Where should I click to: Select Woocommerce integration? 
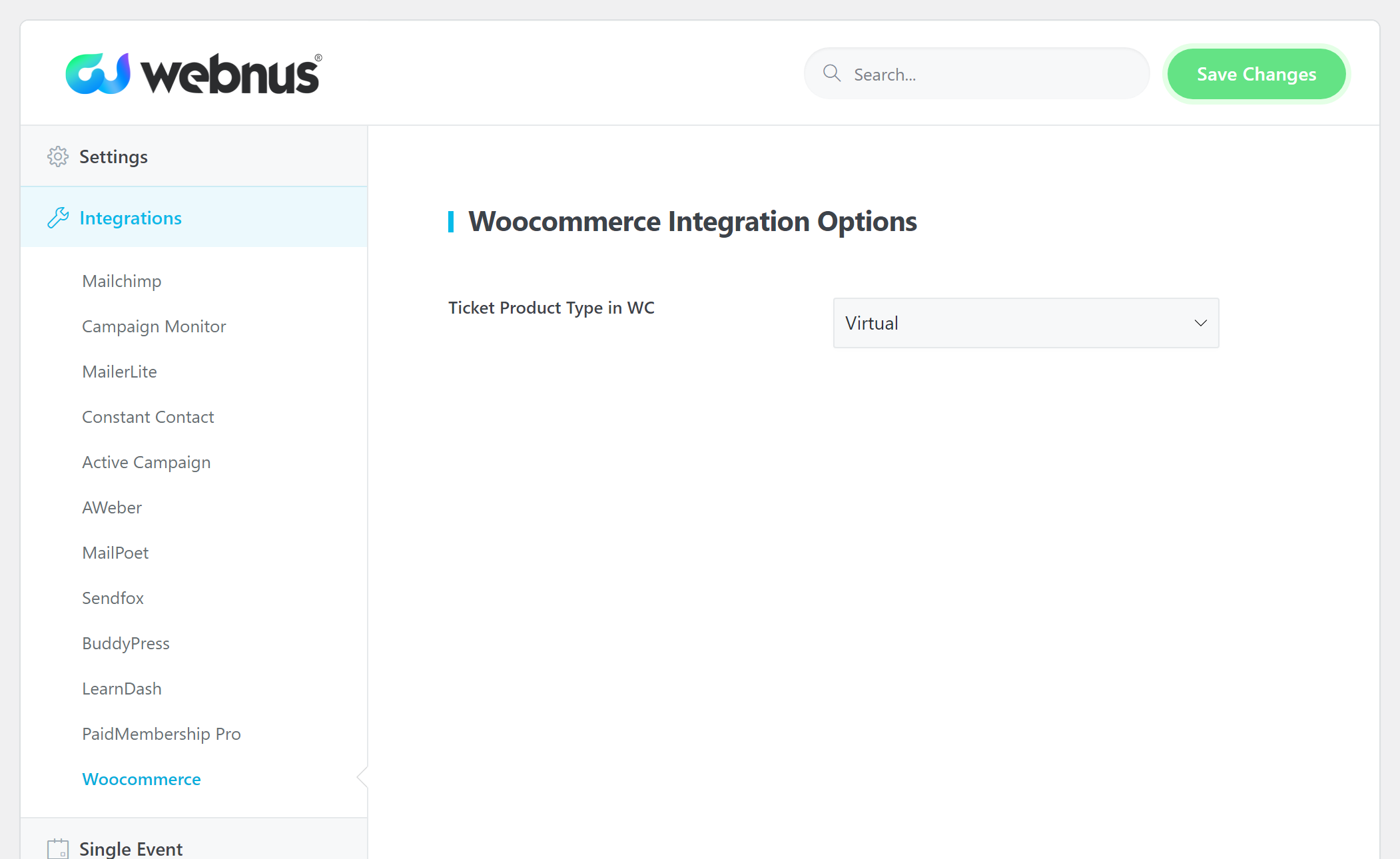pyautogui.click(x=141, y=779)
